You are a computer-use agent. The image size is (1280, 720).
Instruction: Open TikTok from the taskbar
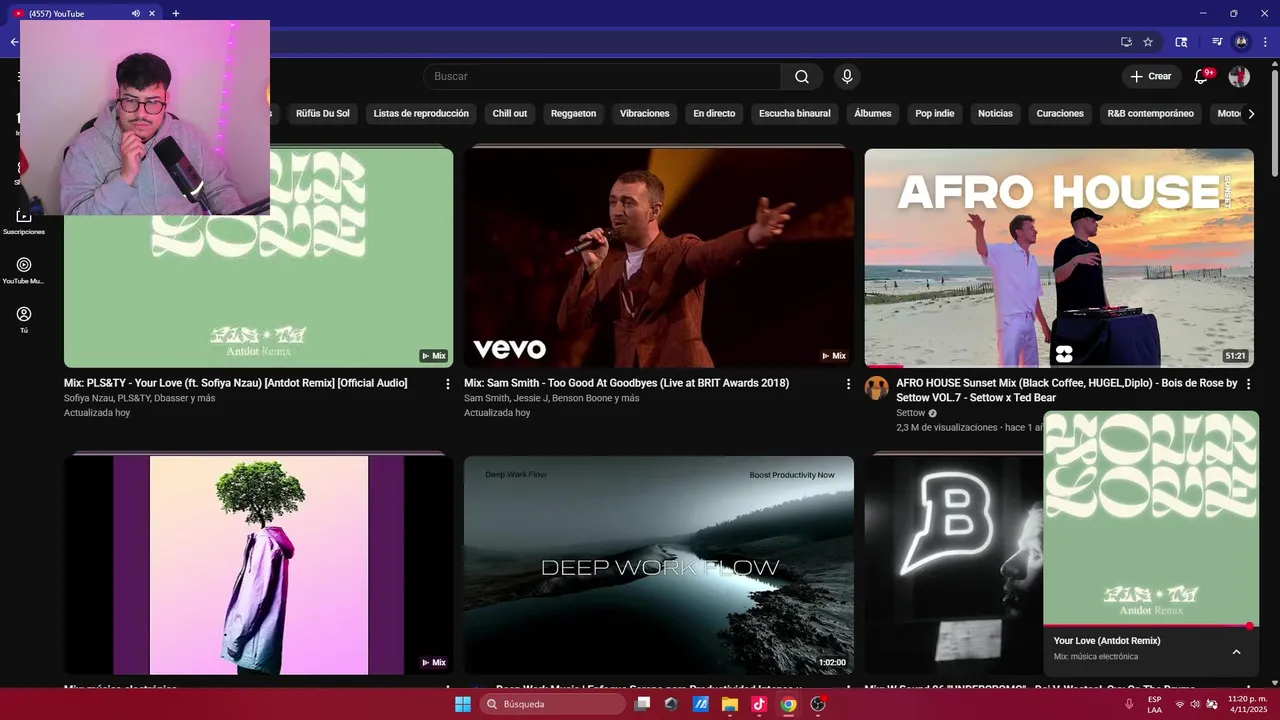759,704
